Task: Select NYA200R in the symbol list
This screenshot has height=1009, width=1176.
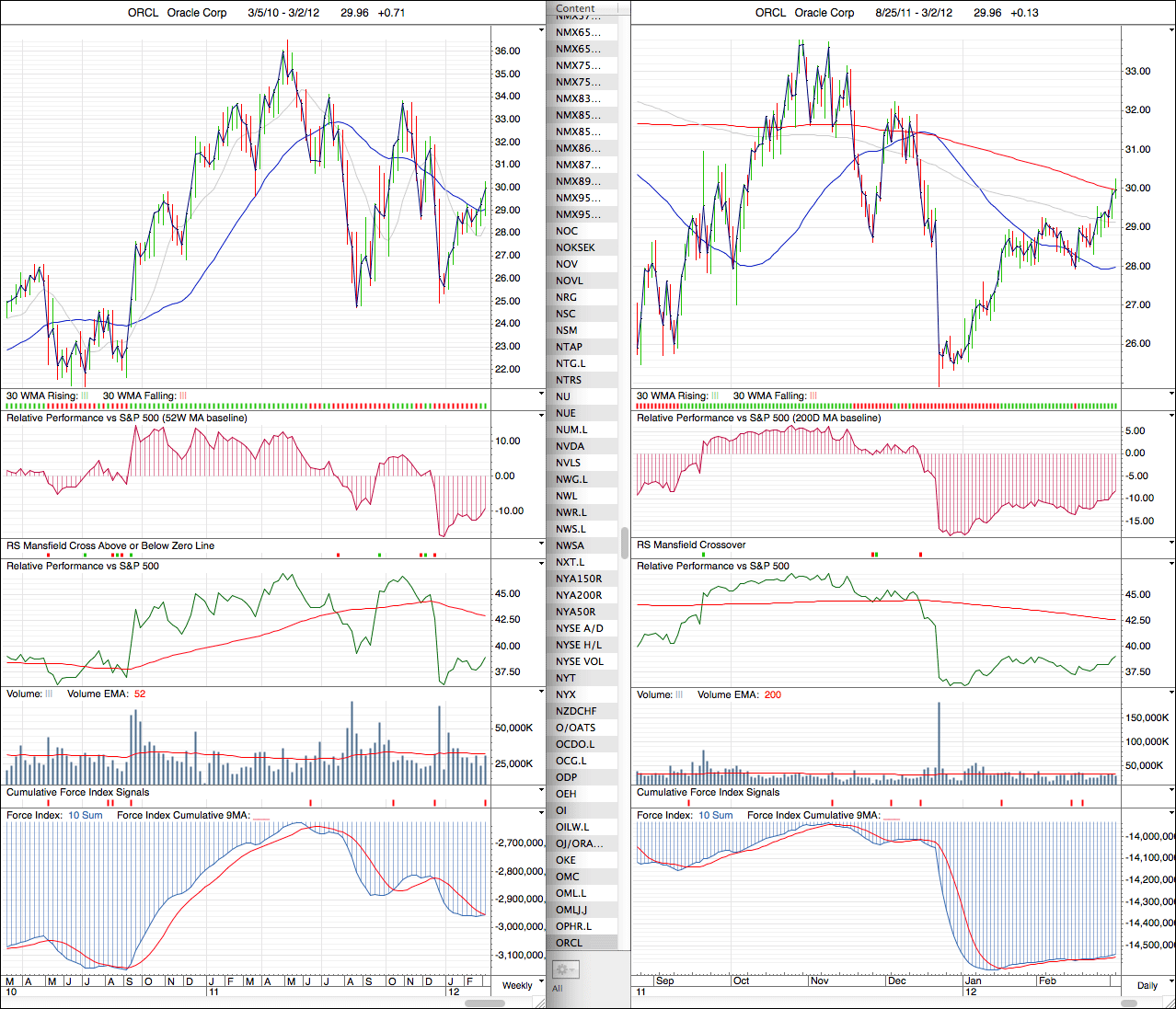Action: tap(583, 595)
